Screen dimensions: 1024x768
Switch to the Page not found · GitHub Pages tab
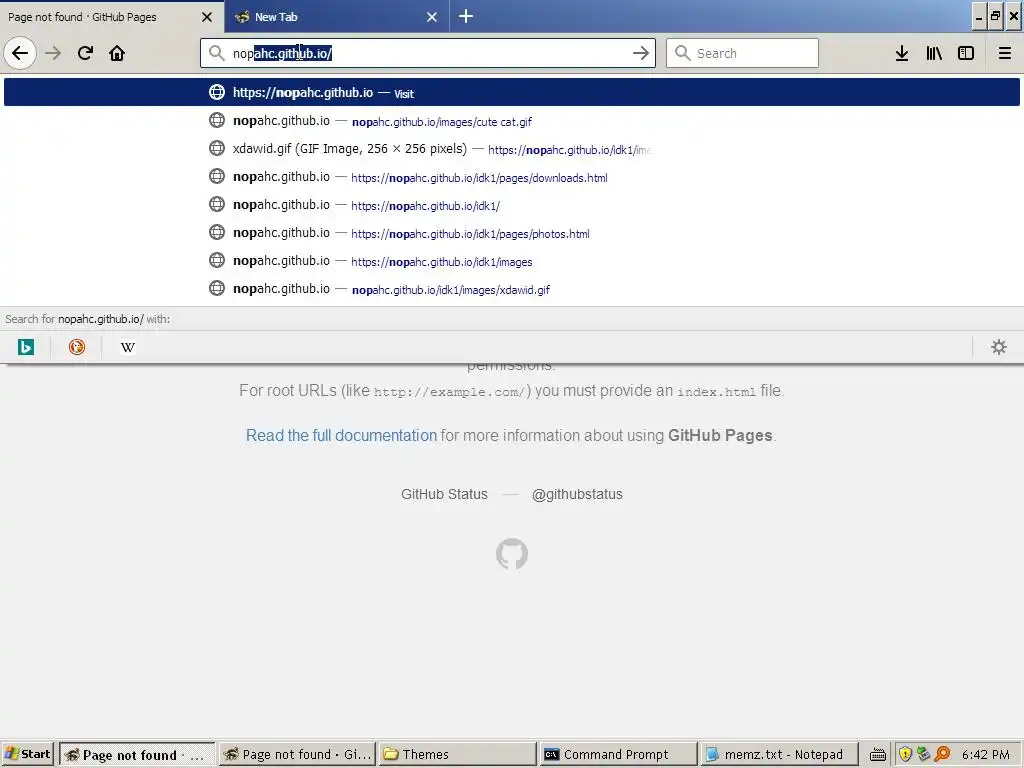(112, 16)
